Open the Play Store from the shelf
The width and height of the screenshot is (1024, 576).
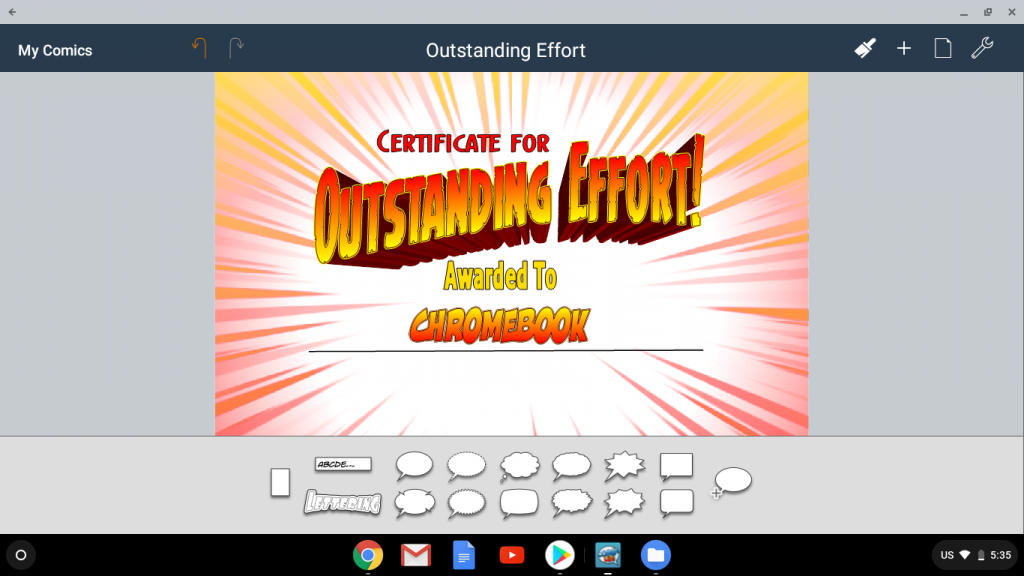560,555
